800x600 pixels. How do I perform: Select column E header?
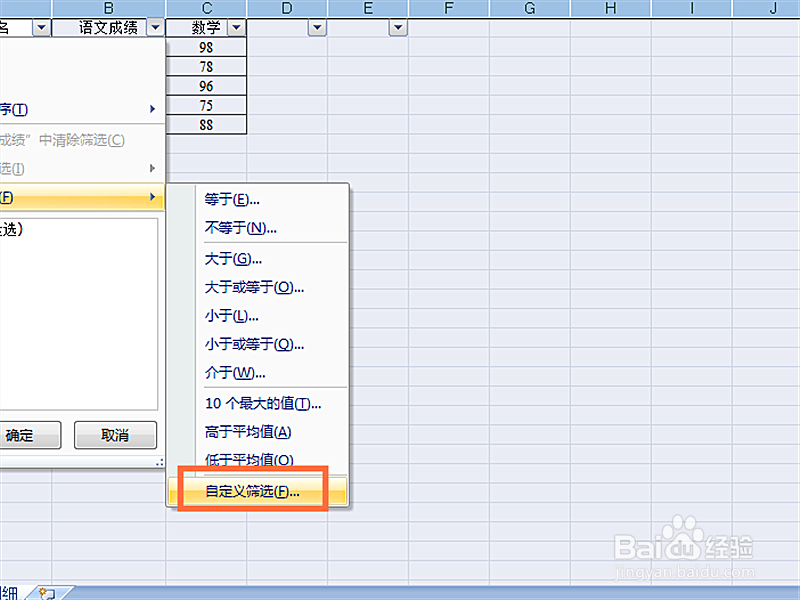pos(368,8)
